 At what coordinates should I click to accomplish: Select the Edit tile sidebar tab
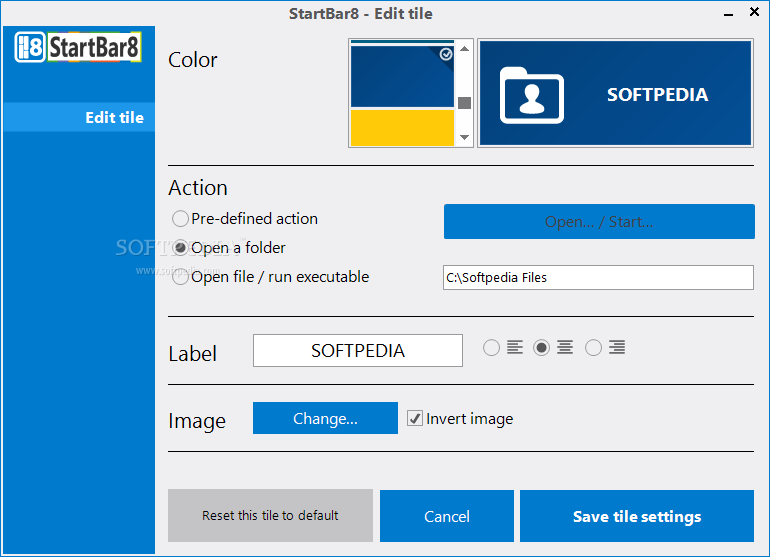(79, 117)
